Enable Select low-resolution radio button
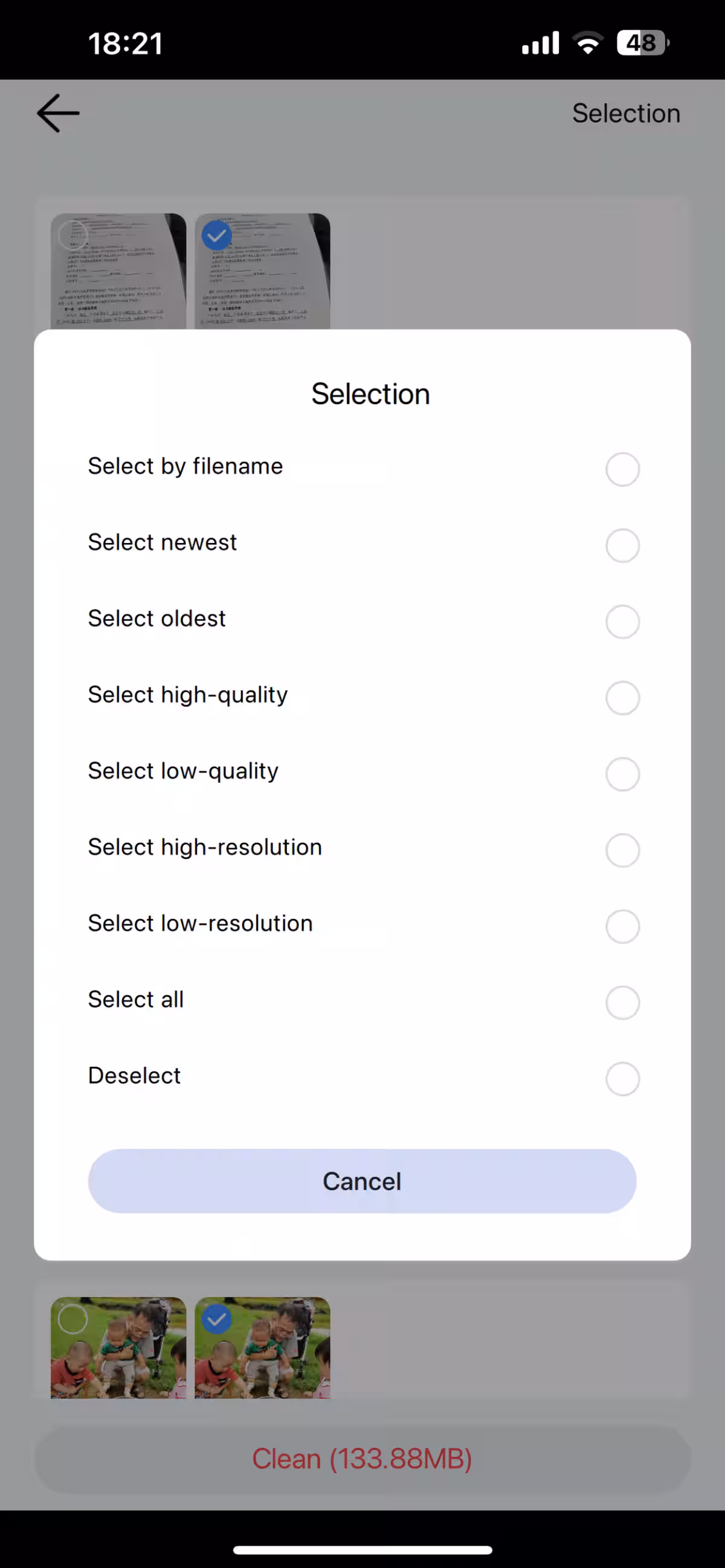The width and height of the screenshot is (725, 1568). click(x=622, y=926)
